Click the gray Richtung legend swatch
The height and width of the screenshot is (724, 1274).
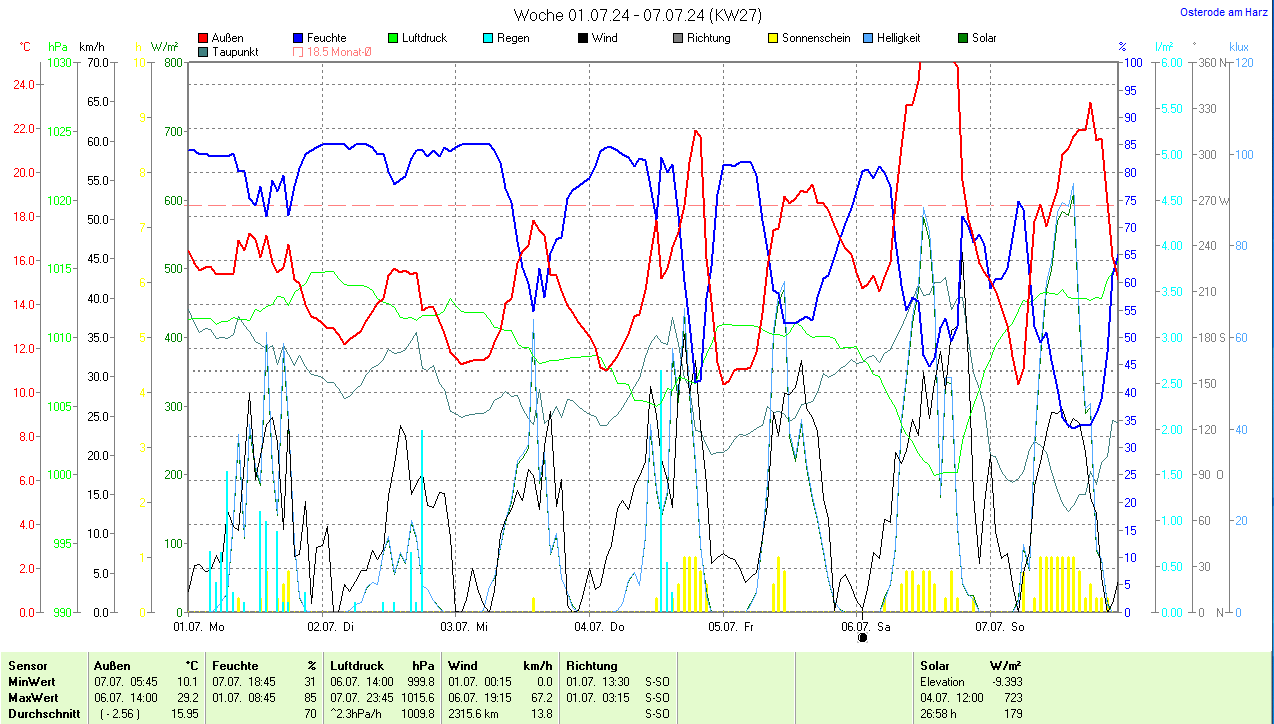tap(678, 38)
